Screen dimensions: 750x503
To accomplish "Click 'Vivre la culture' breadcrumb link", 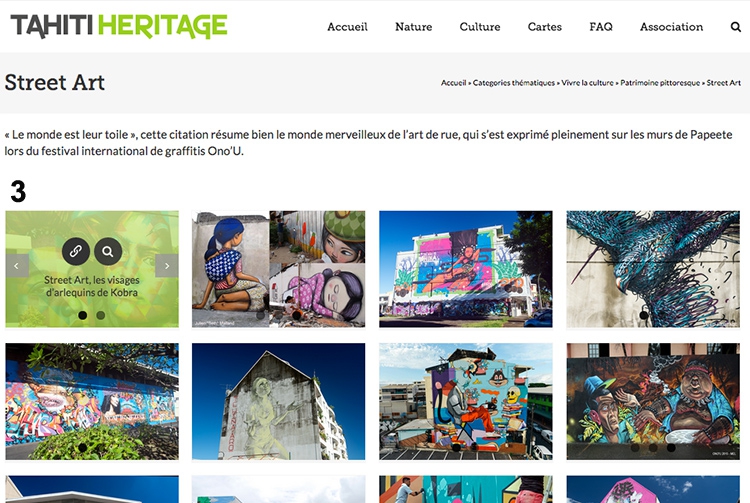I will point(587,83).
